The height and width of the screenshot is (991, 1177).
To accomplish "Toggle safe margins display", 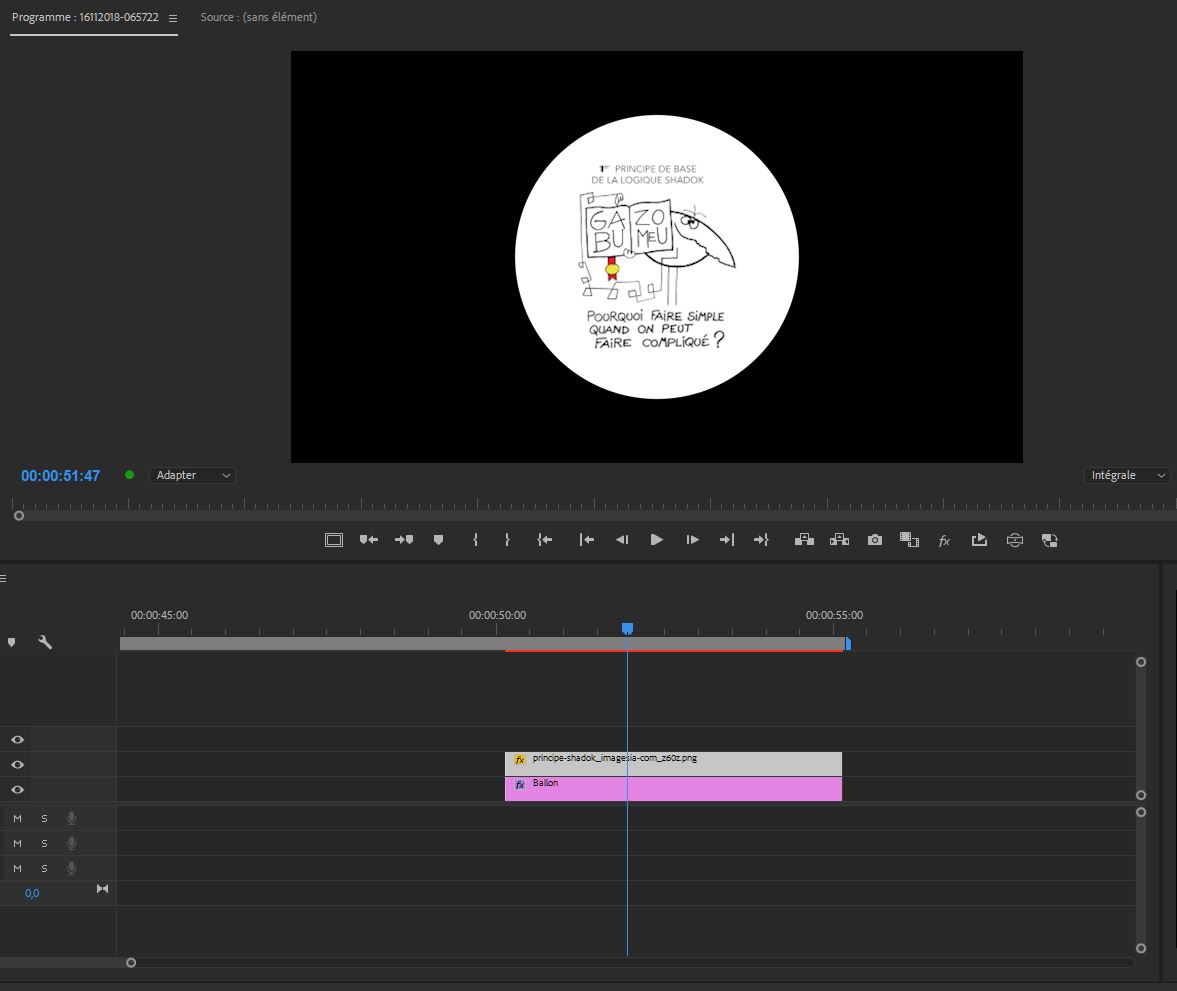I will pyautogui.click(x=334, y=540).
